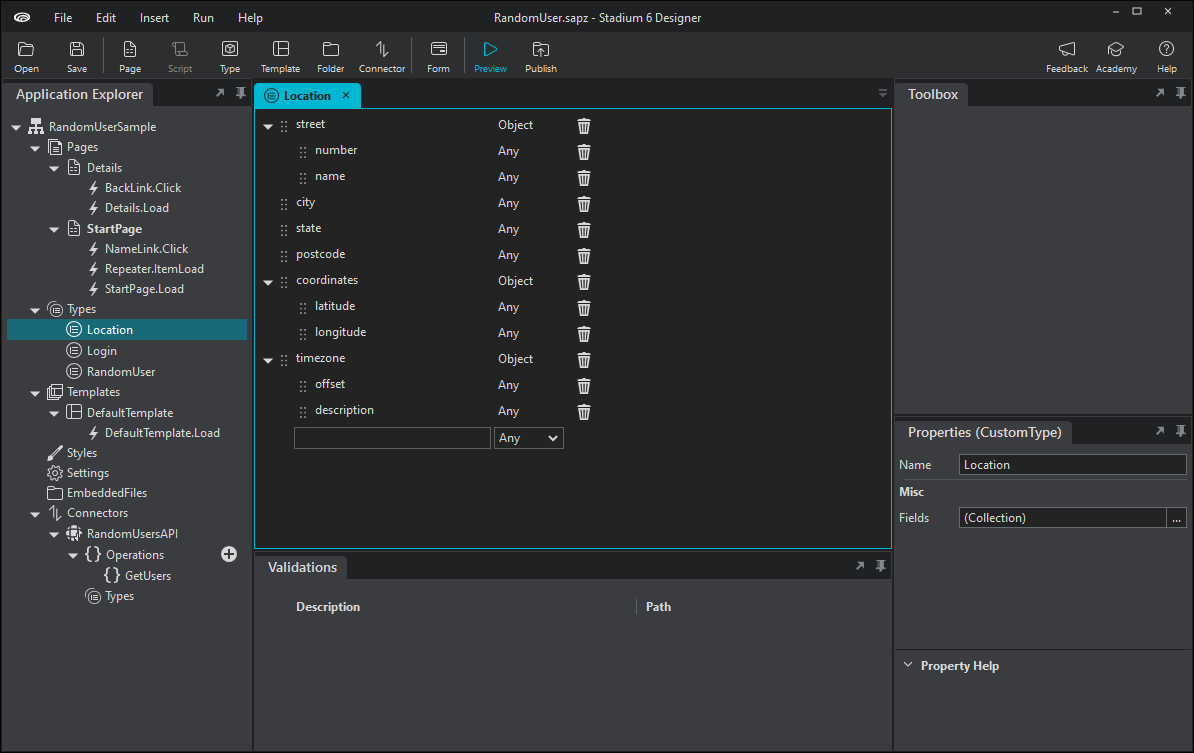Pin the Application Explorer panel
Viewport: 1194px width, 753px height.
click(x=241, y=93)
